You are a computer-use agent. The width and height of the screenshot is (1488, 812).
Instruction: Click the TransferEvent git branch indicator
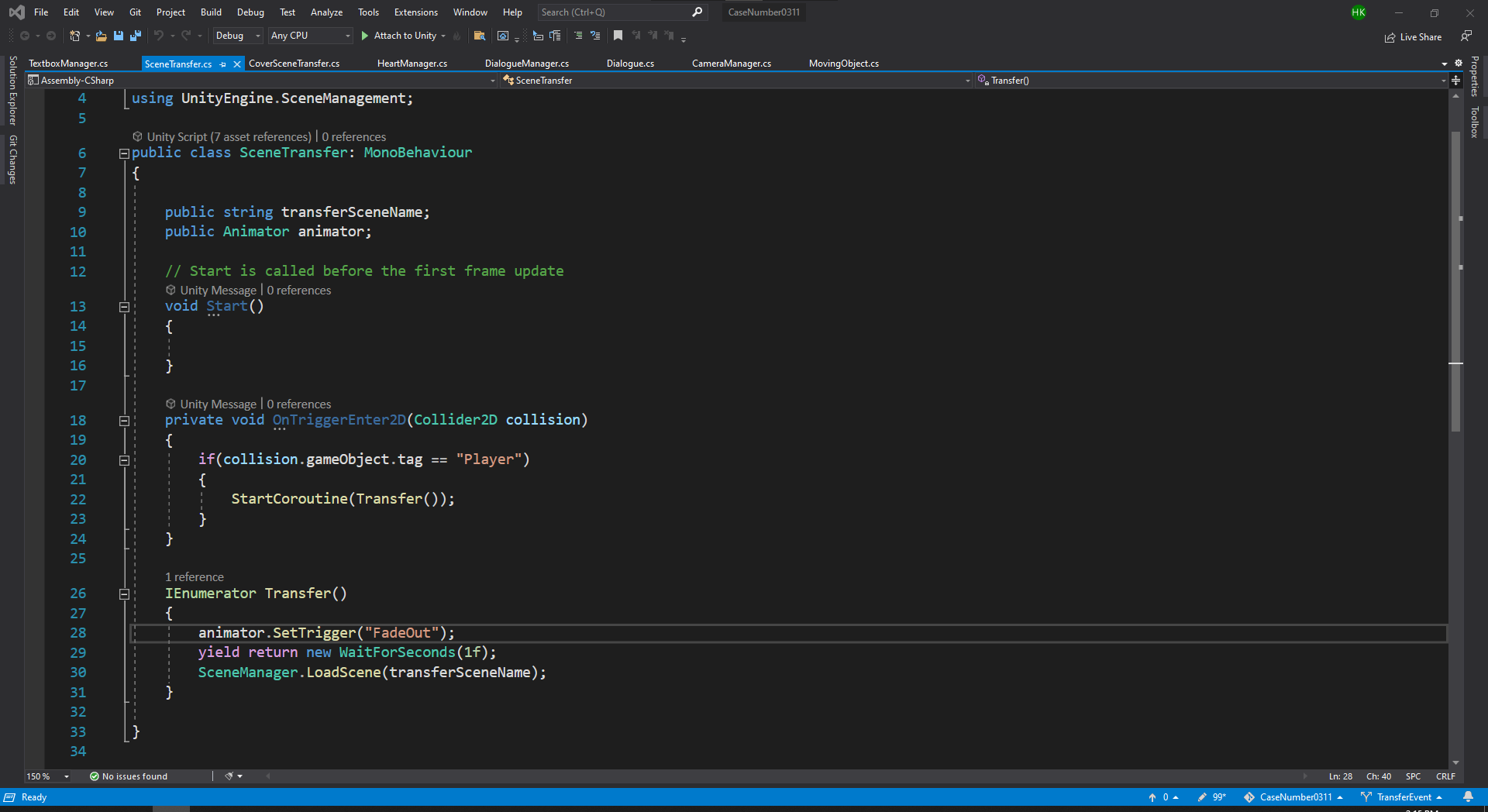tap(1401, 797)
